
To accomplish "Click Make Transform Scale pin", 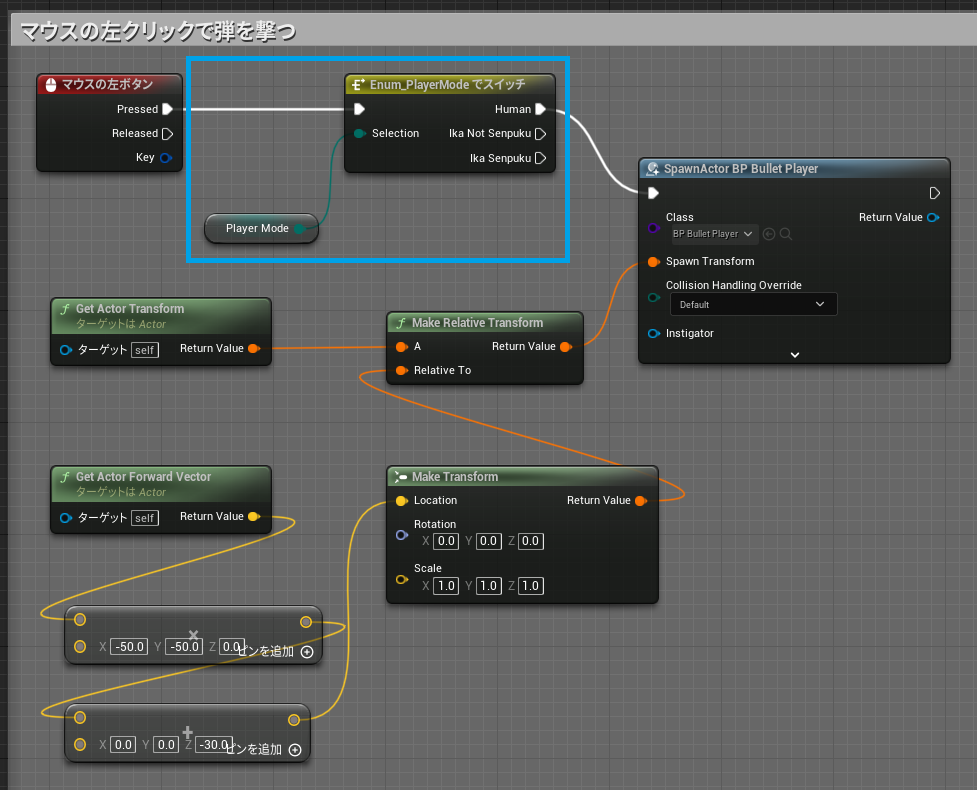I will click(402, 579).
